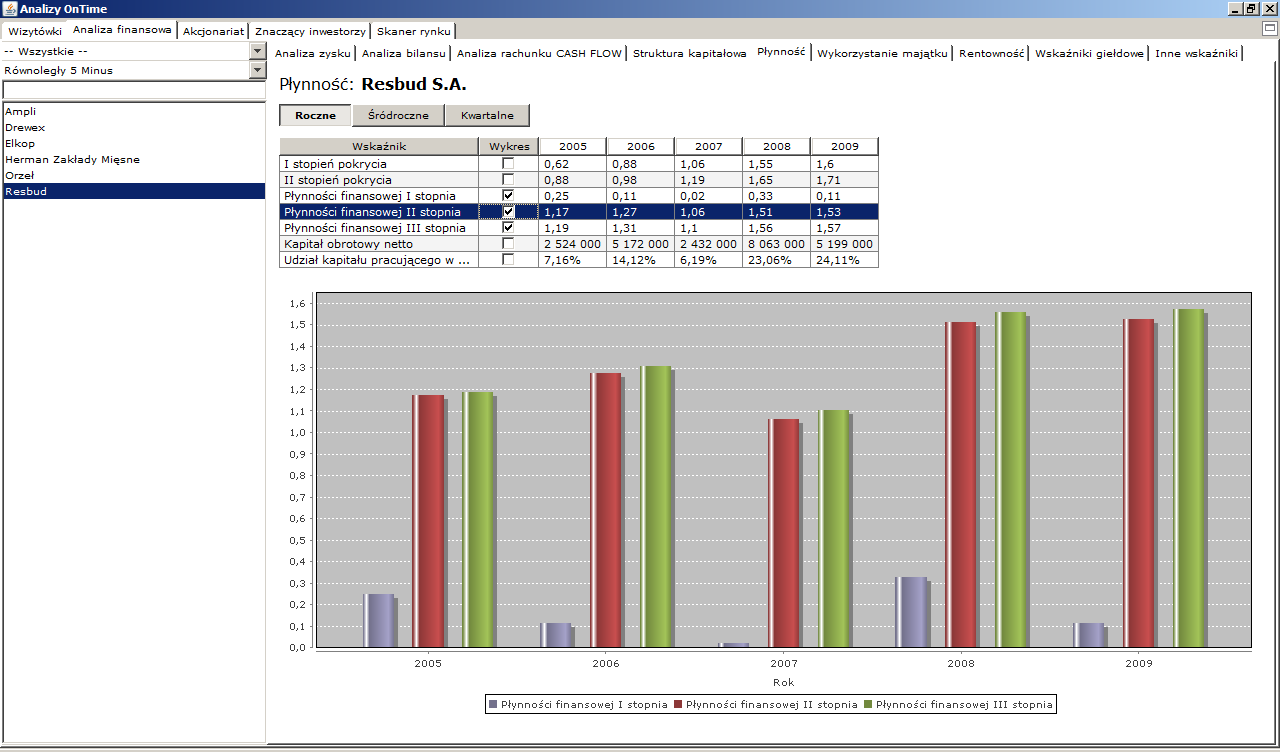Screen dimensions: 1280x752
Task: Click the 2009 column header
Action: (844, 146)
